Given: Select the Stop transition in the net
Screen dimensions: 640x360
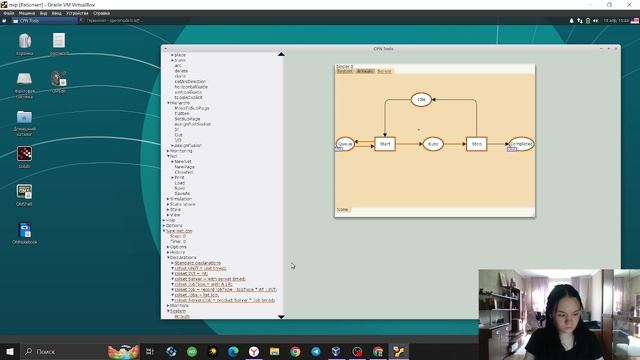Looking at the screenshot, I should tap(476, 144).
